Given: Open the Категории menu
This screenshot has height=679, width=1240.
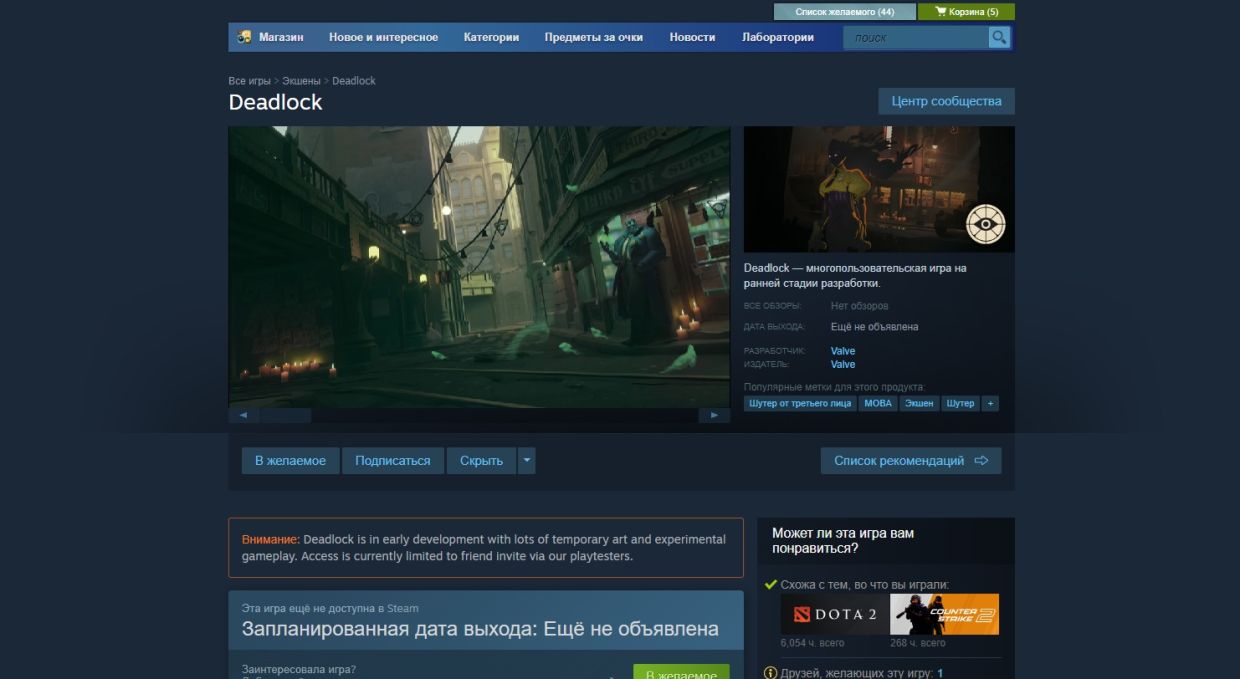Looking at the screenshot, I should pyautogui.click(x=491, y=37).
